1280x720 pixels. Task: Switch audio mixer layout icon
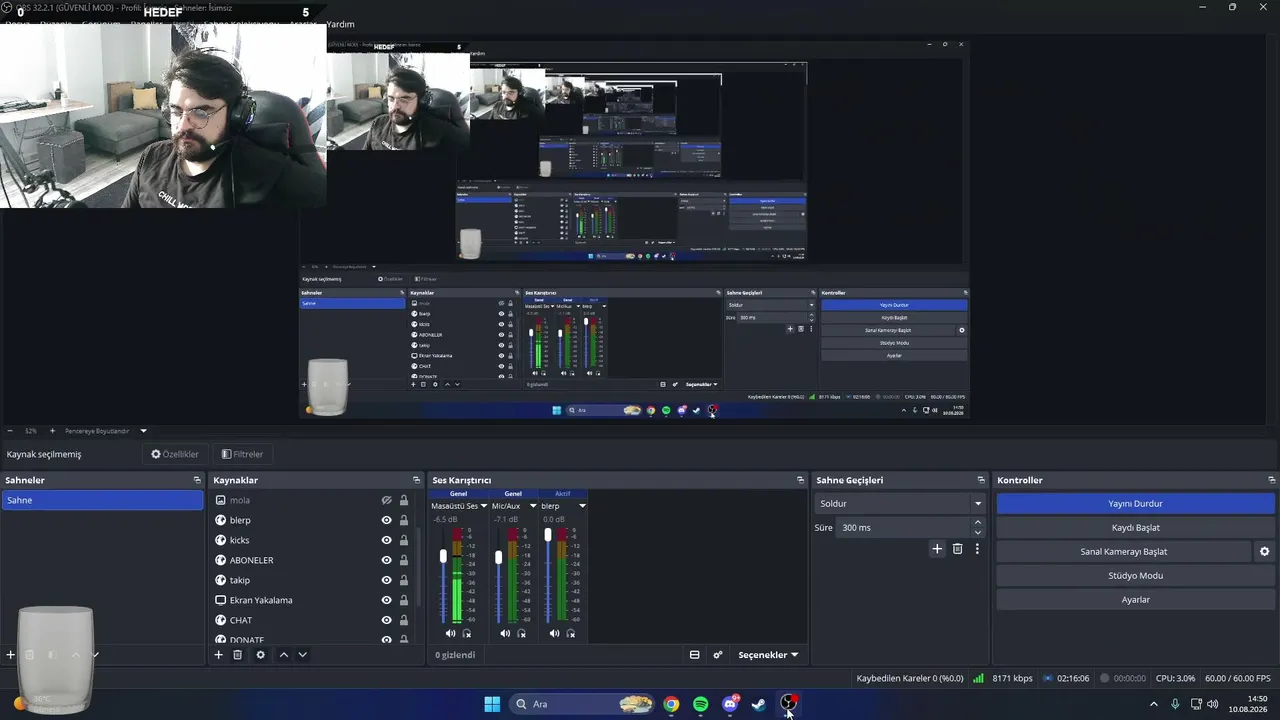point(695,655)
